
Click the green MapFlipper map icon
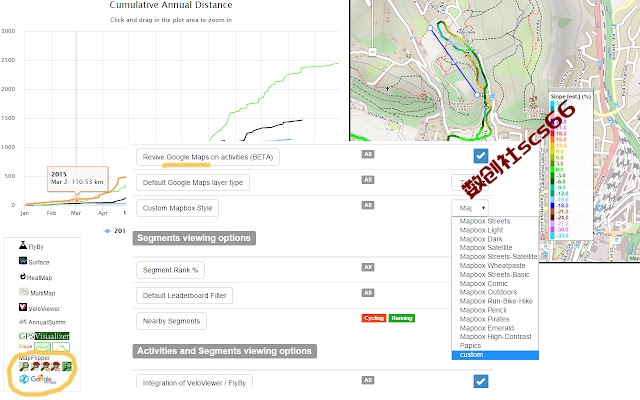[67, 367]
